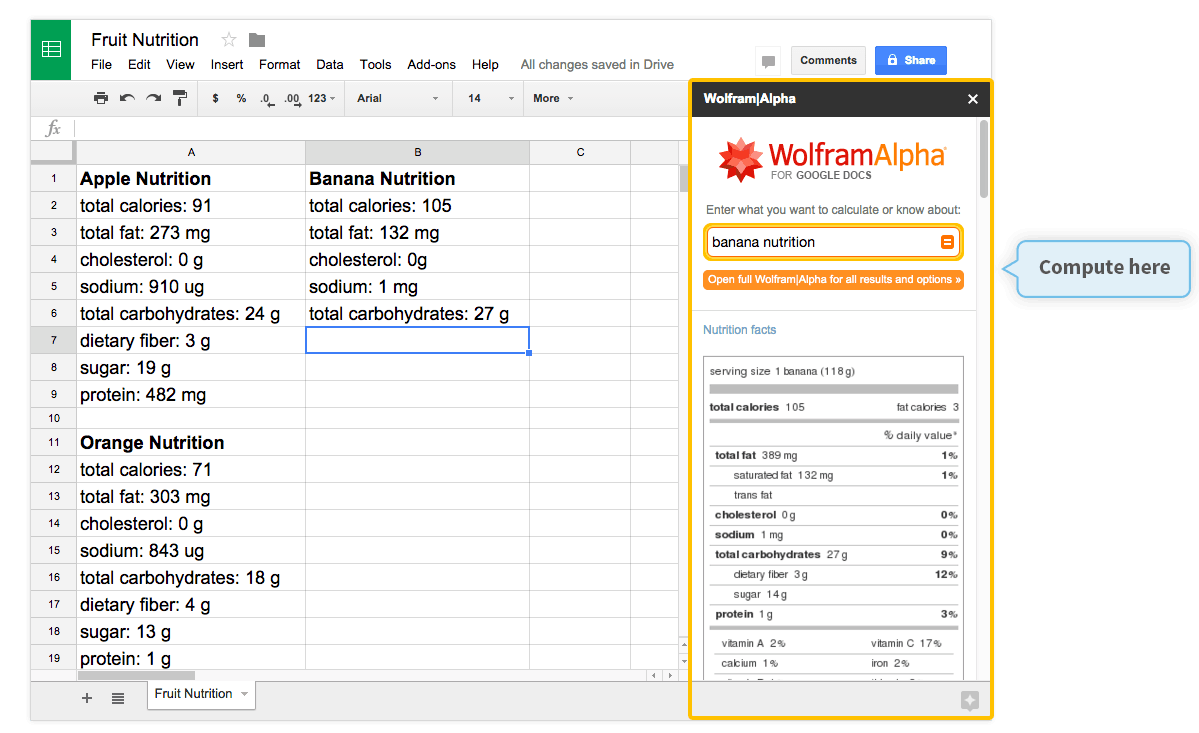The height and width of the screenshot is (733, 1199).
Task: Open the Edit menu
Action: point(139,65)
